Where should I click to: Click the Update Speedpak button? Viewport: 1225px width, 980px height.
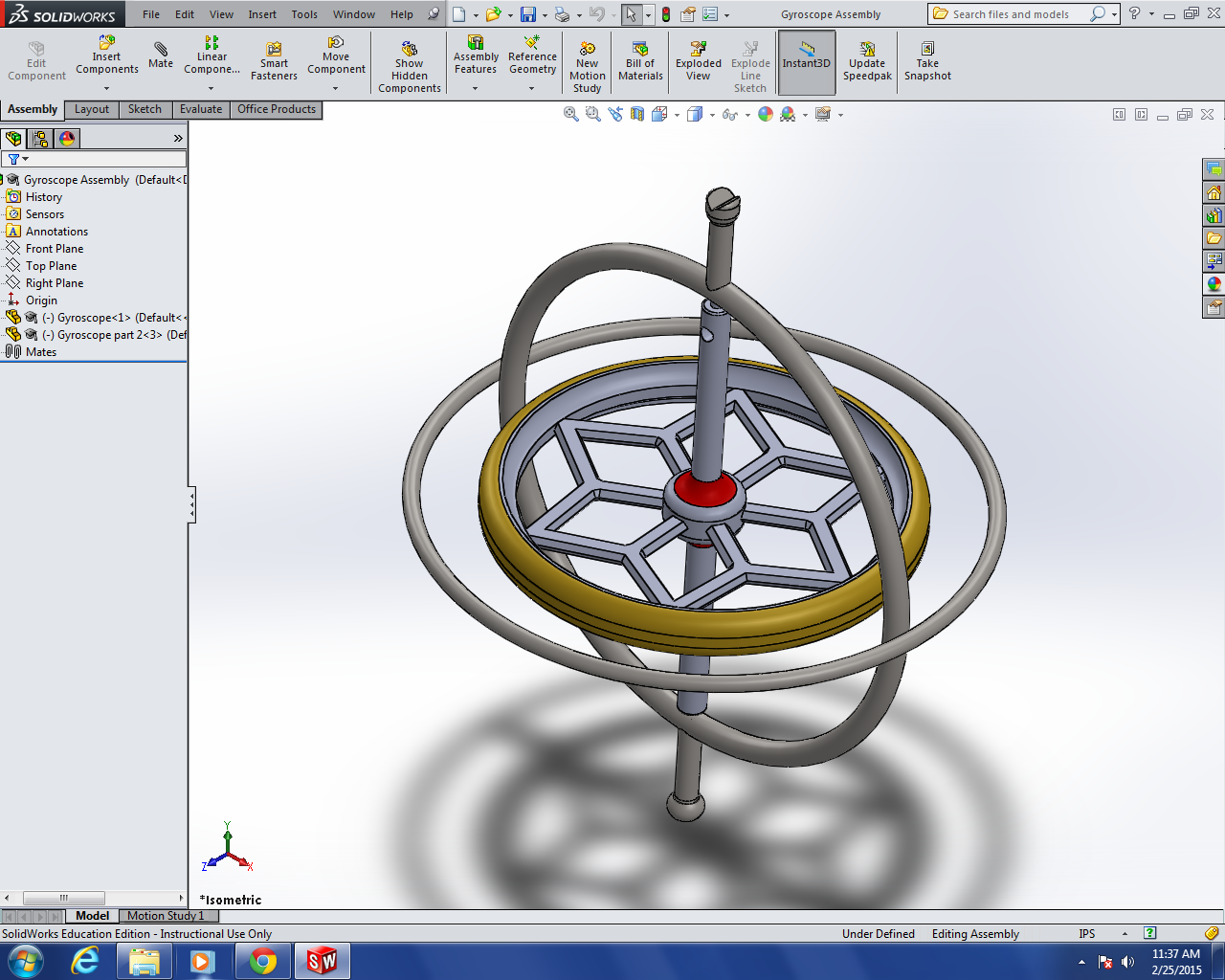point(866,57)
